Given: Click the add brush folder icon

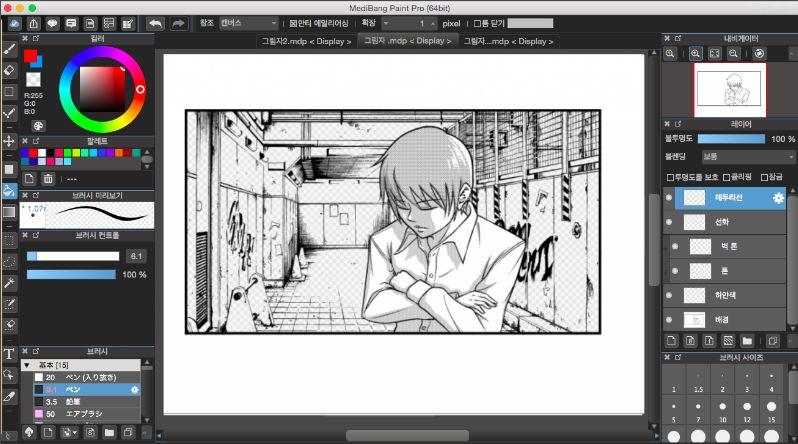Looking at the screenshot, I should [x=109, y=433].
